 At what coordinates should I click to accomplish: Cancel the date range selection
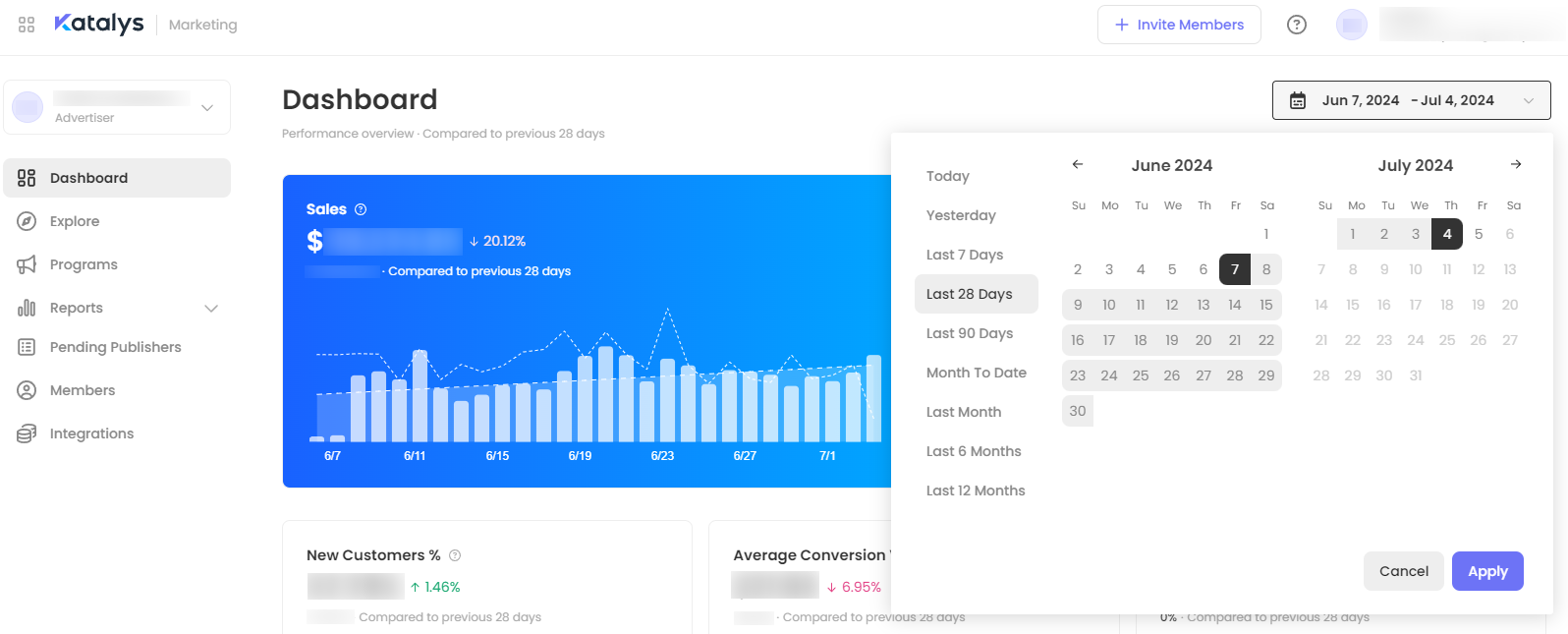click(x=1403, y=571)
